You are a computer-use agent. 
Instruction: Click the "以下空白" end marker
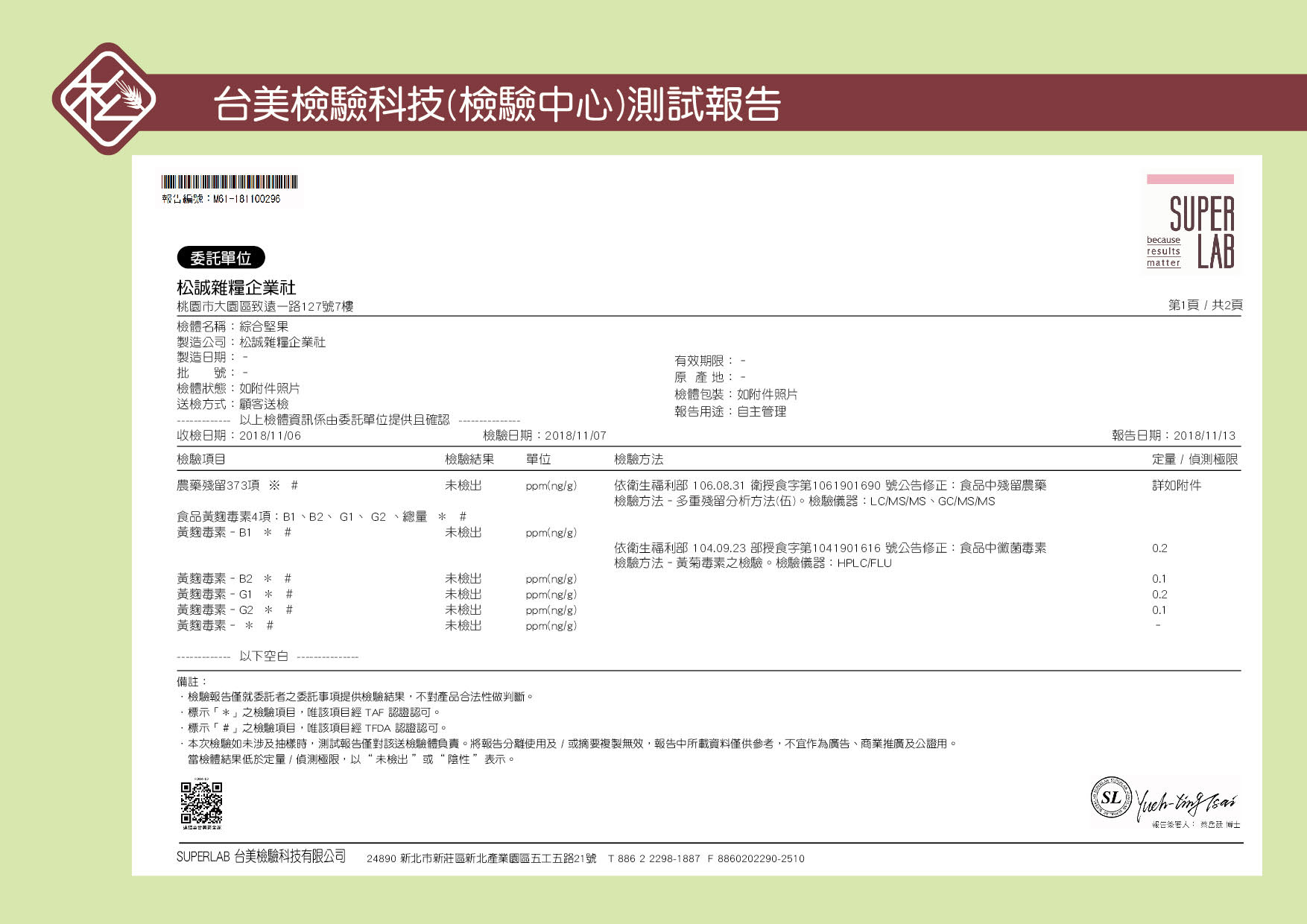(x=264, y=656)
